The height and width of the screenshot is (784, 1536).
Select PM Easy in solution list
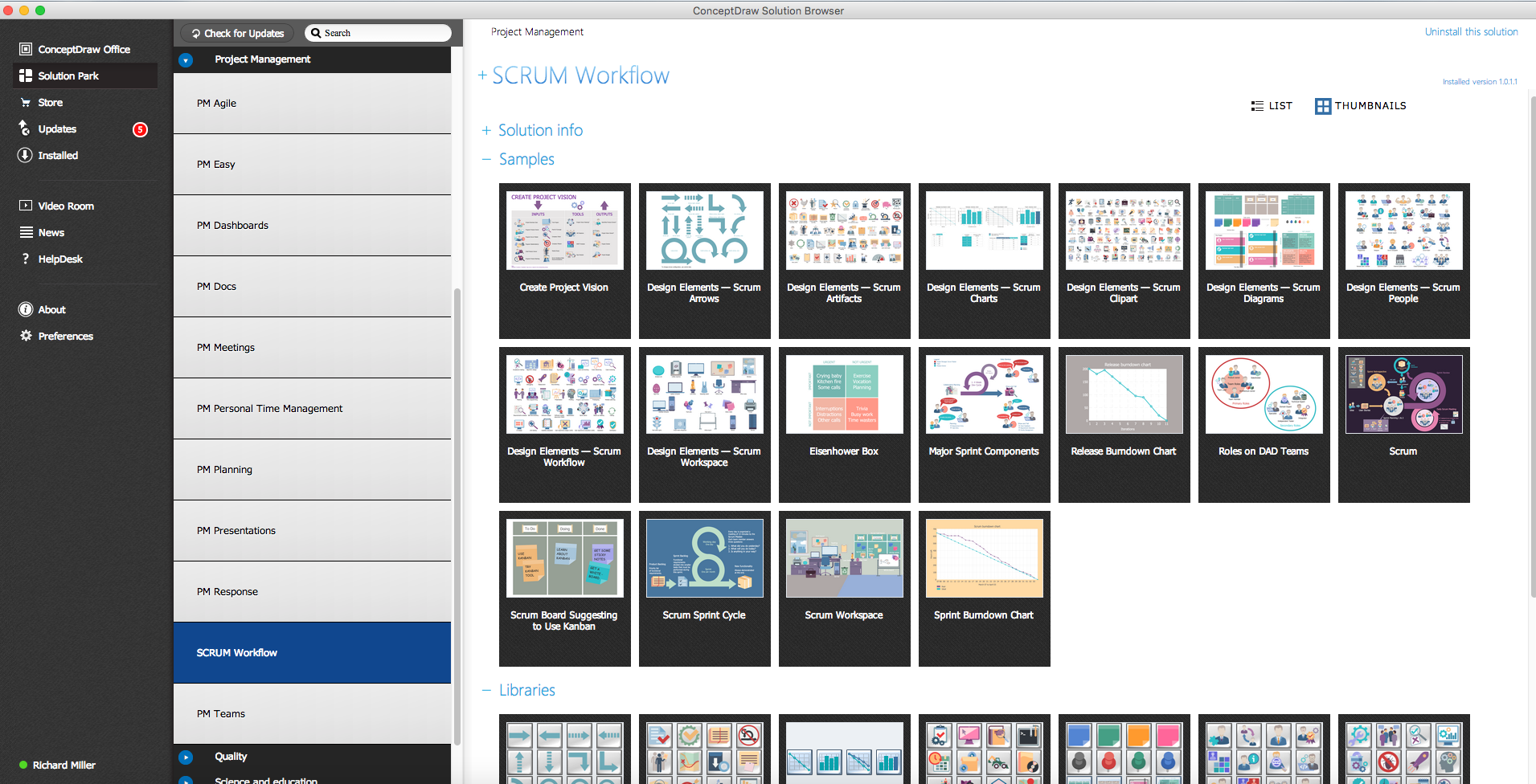coord(312,164)
